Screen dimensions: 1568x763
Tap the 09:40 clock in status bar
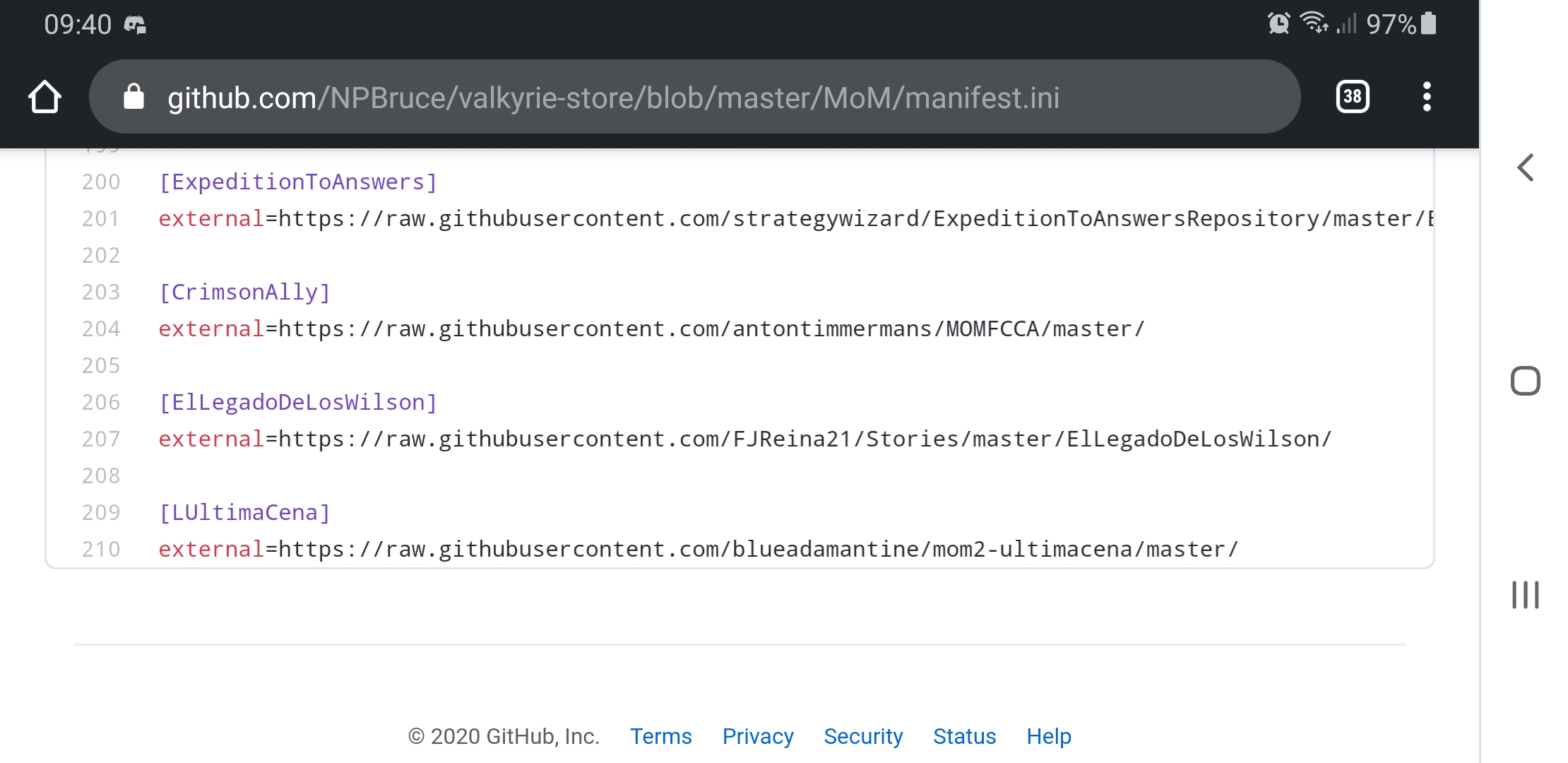coord(78,25)
